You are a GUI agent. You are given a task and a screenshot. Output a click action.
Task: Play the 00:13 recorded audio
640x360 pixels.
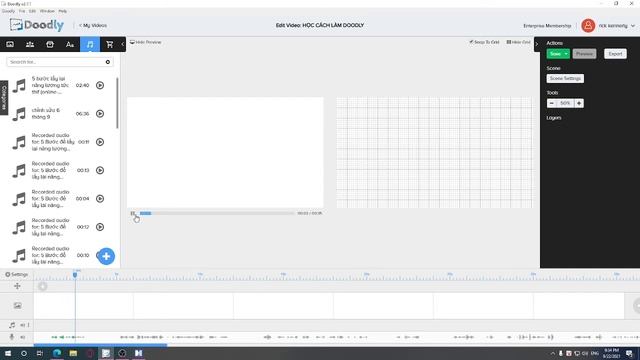[x=100, y=170]
